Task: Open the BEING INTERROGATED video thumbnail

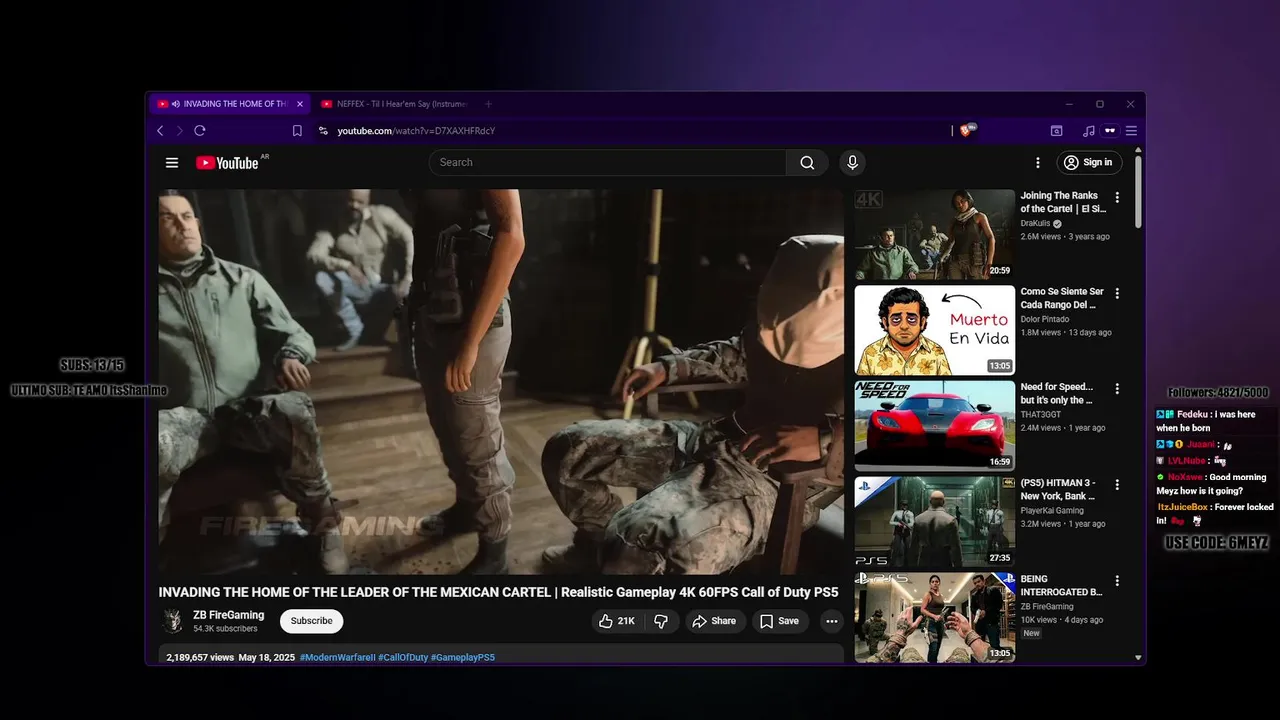Action: coord(934,617)
